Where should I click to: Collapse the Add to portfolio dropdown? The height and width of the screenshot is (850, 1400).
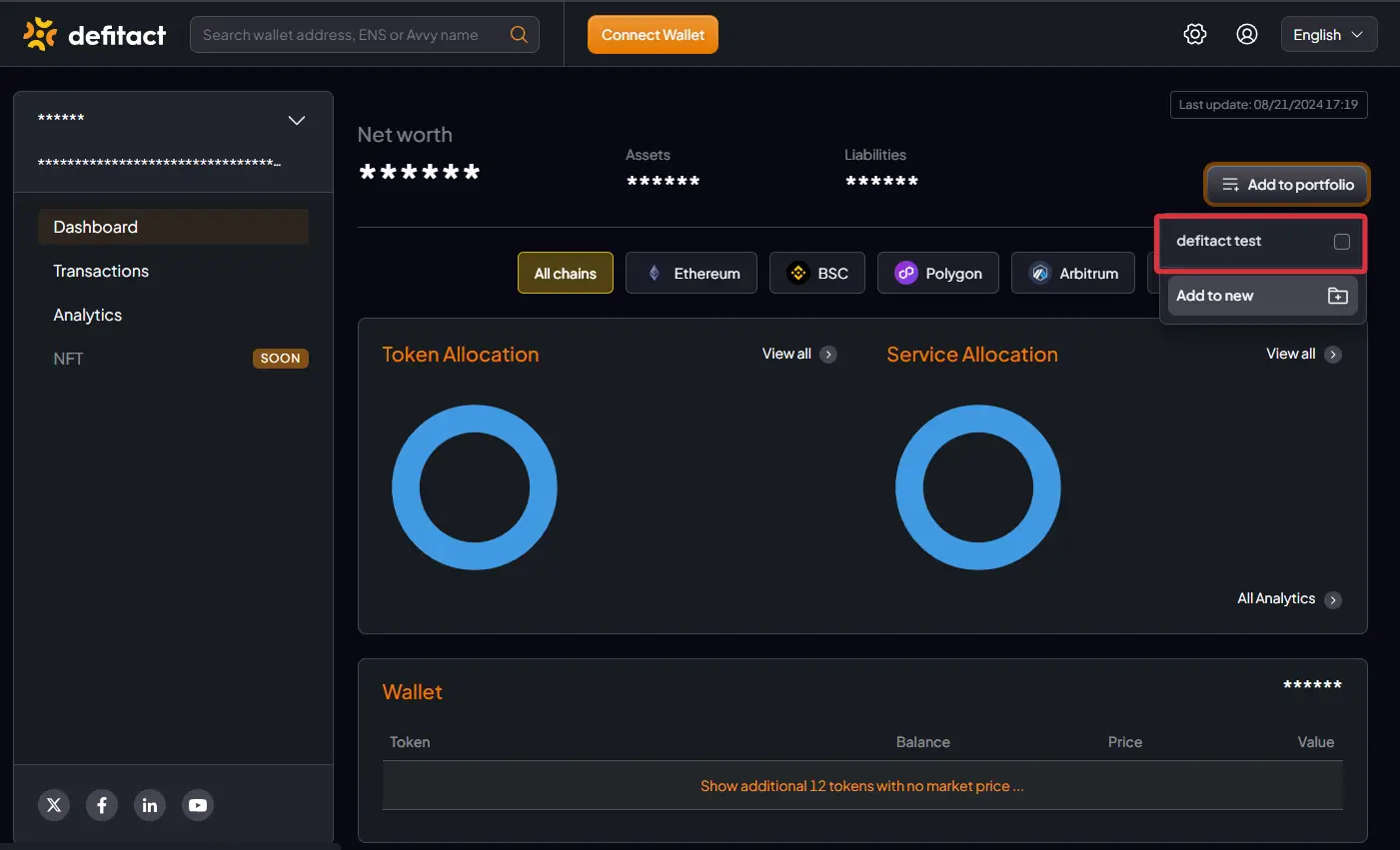click(1287, 185)
